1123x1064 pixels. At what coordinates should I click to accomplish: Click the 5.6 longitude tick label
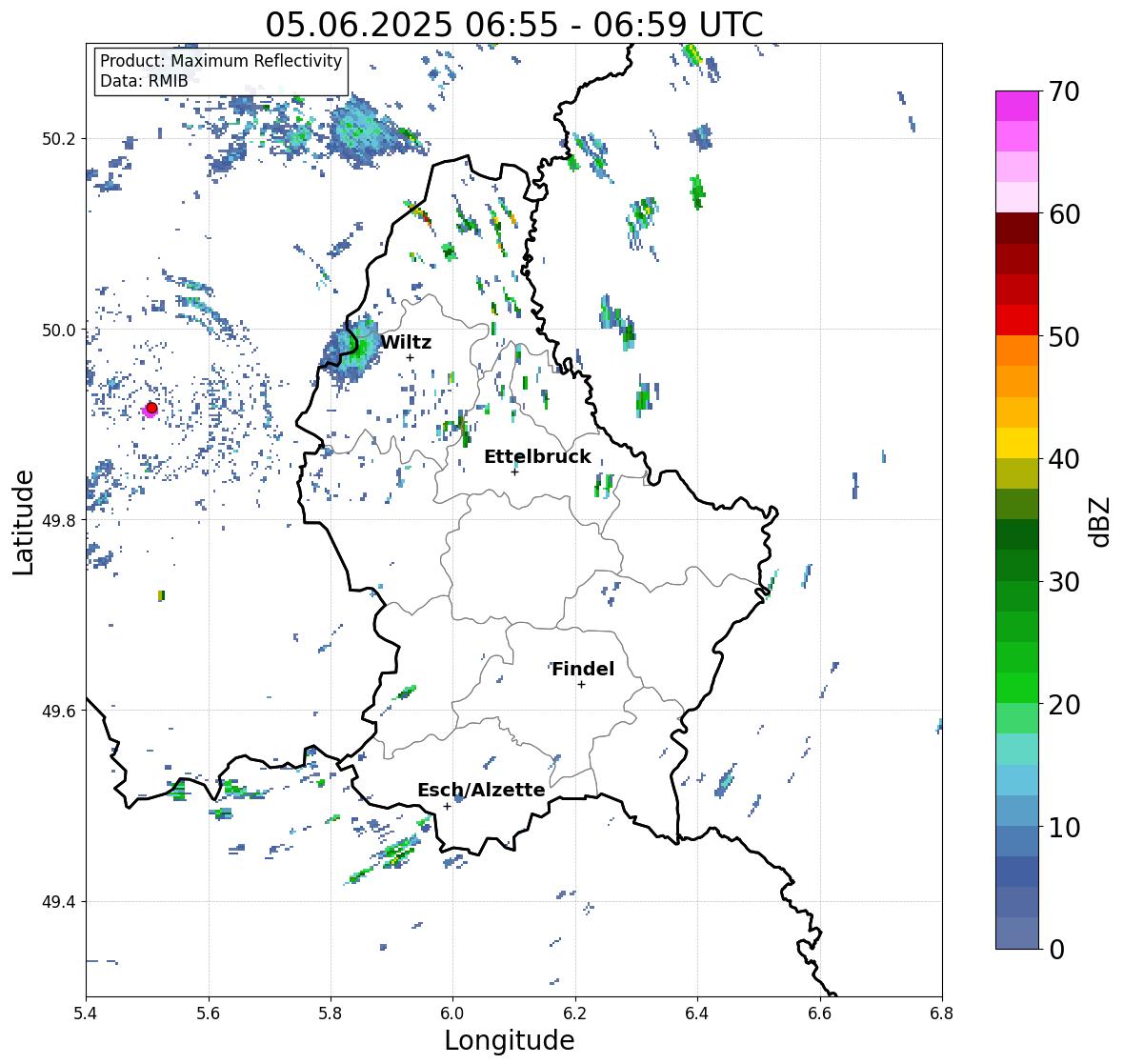[x=209, y=1013]
